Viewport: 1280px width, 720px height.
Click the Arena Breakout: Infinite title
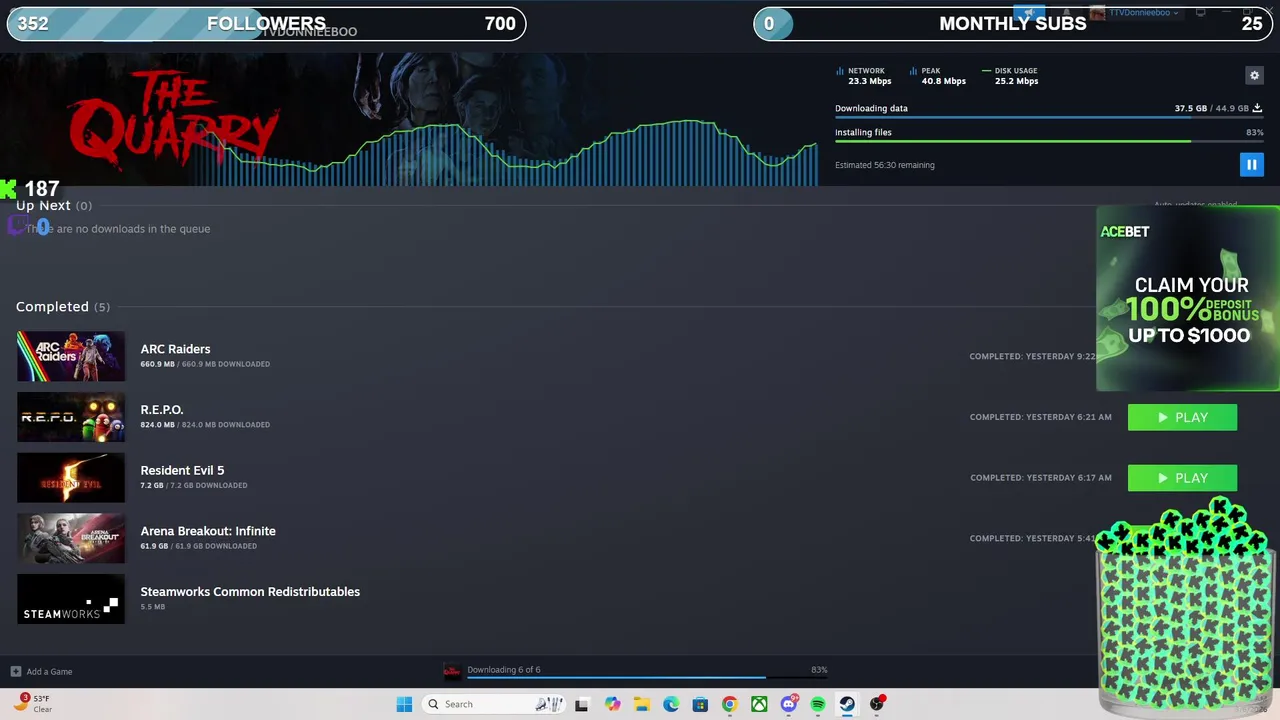(208, 531)
